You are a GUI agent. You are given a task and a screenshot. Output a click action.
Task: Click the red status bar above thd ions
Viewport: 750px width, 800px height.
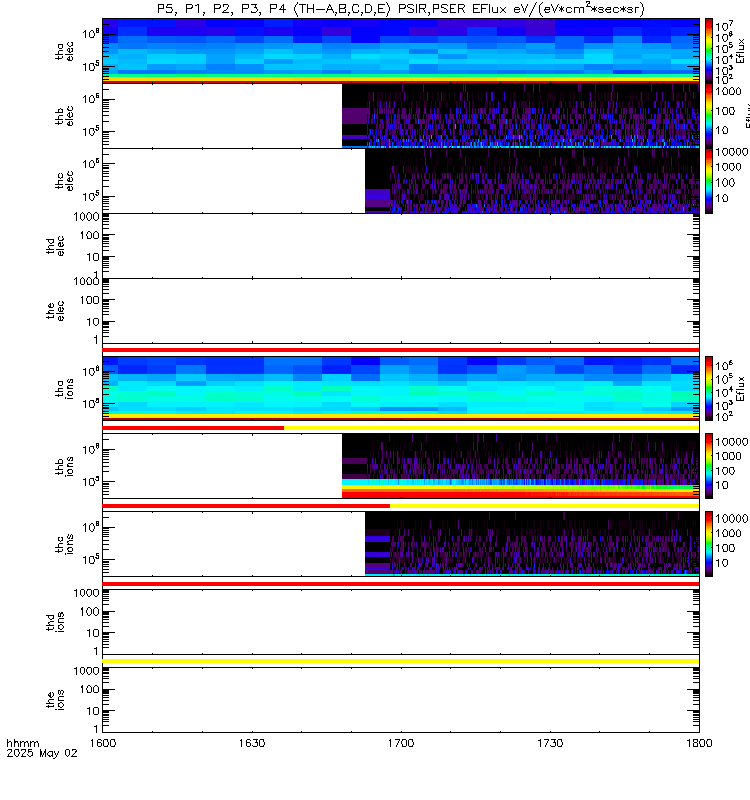(401, 584)
